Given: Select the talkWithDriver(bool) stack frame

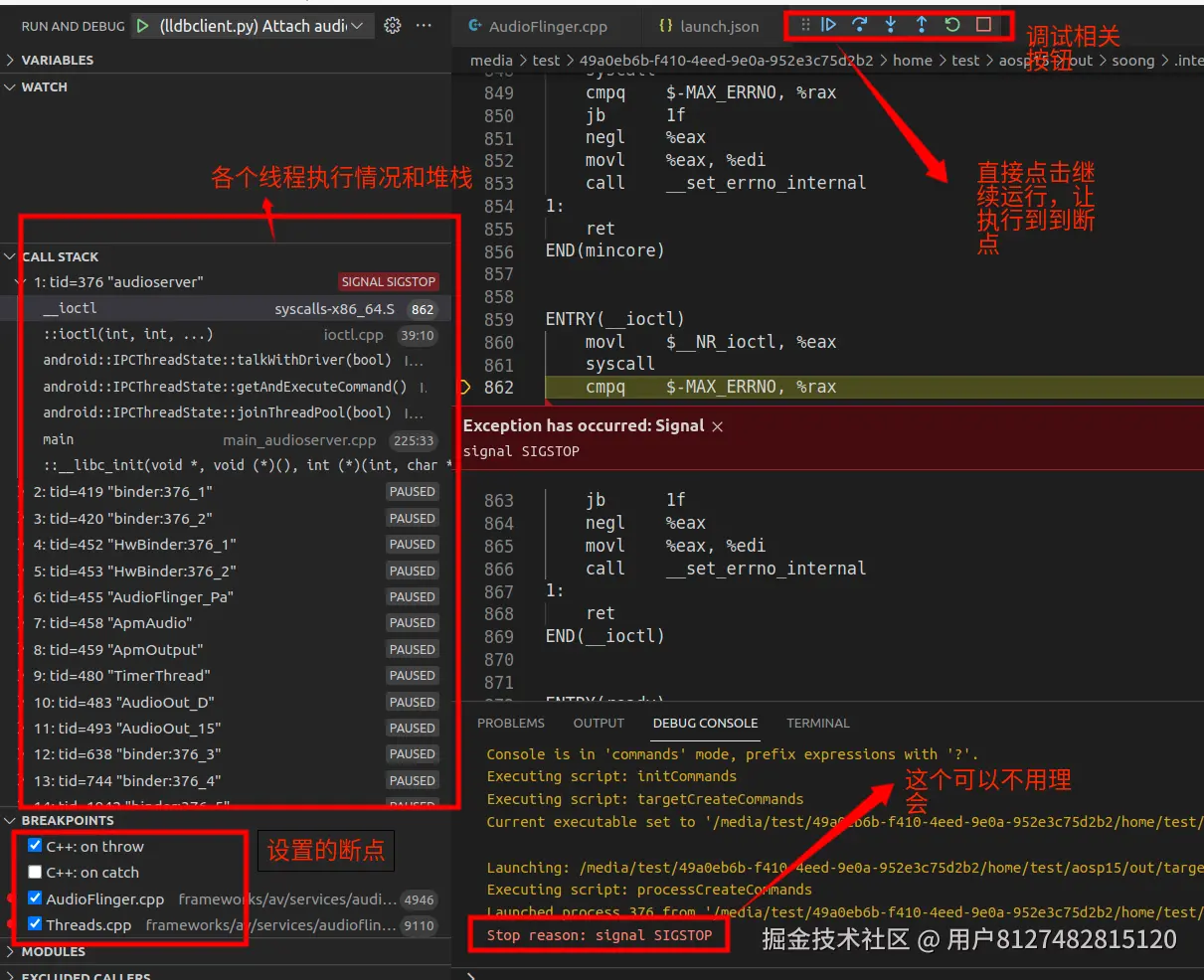Looking at the screenshot, I should point(226,360).
